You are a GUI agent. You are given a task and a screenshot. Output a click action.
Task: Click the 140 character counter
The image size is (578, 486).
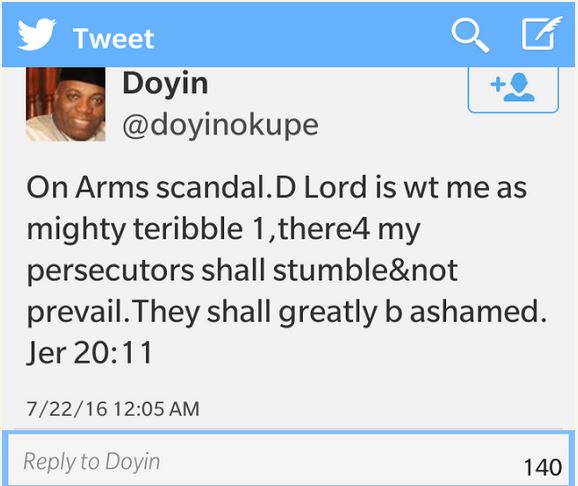(x=543, y=467)
